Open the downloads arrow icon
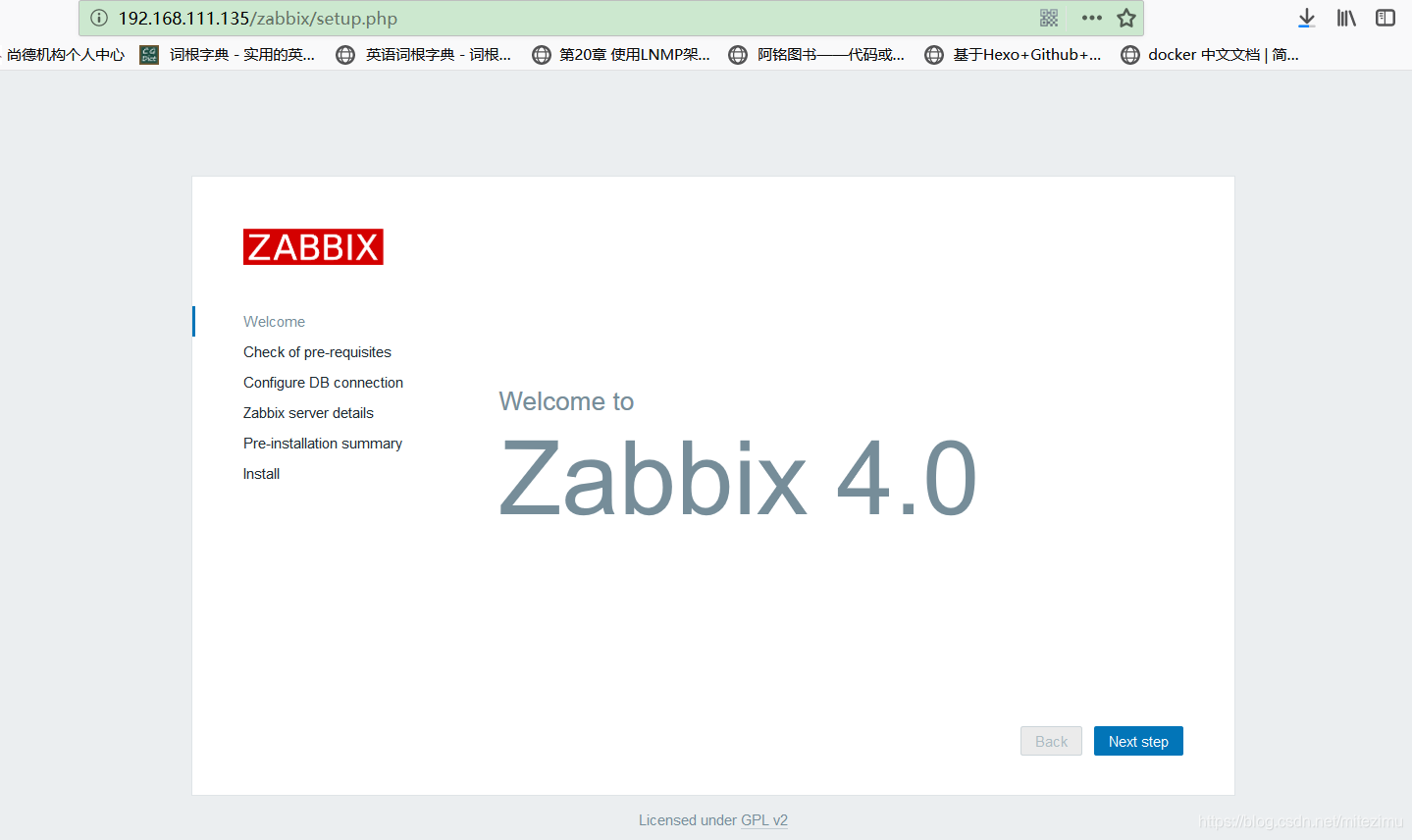Viewport: 1412px width, 840px height. [x=1306, y=18]
